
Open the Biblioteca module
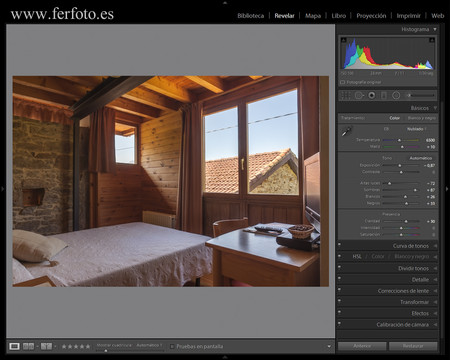pos(251,16)
